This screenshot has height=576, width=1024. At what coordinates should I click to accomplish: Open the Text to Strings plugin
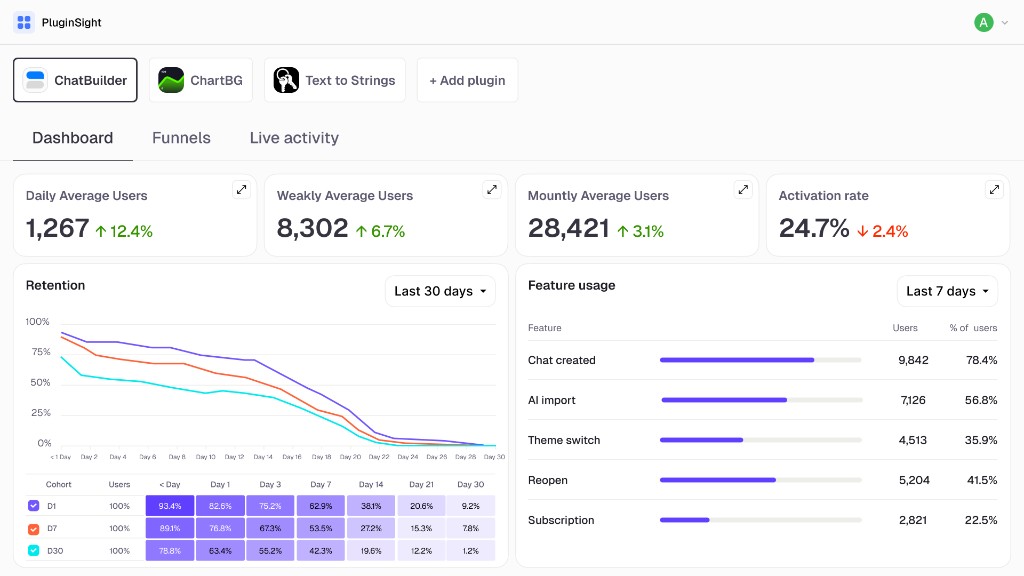(334, 80)
